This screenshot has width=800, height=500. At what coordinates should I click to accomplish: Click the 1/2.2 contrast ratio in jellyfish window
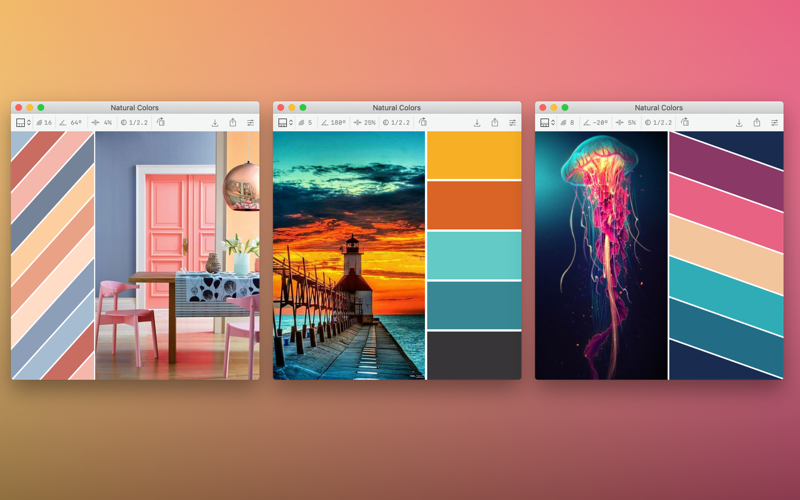tap(658, 122)
